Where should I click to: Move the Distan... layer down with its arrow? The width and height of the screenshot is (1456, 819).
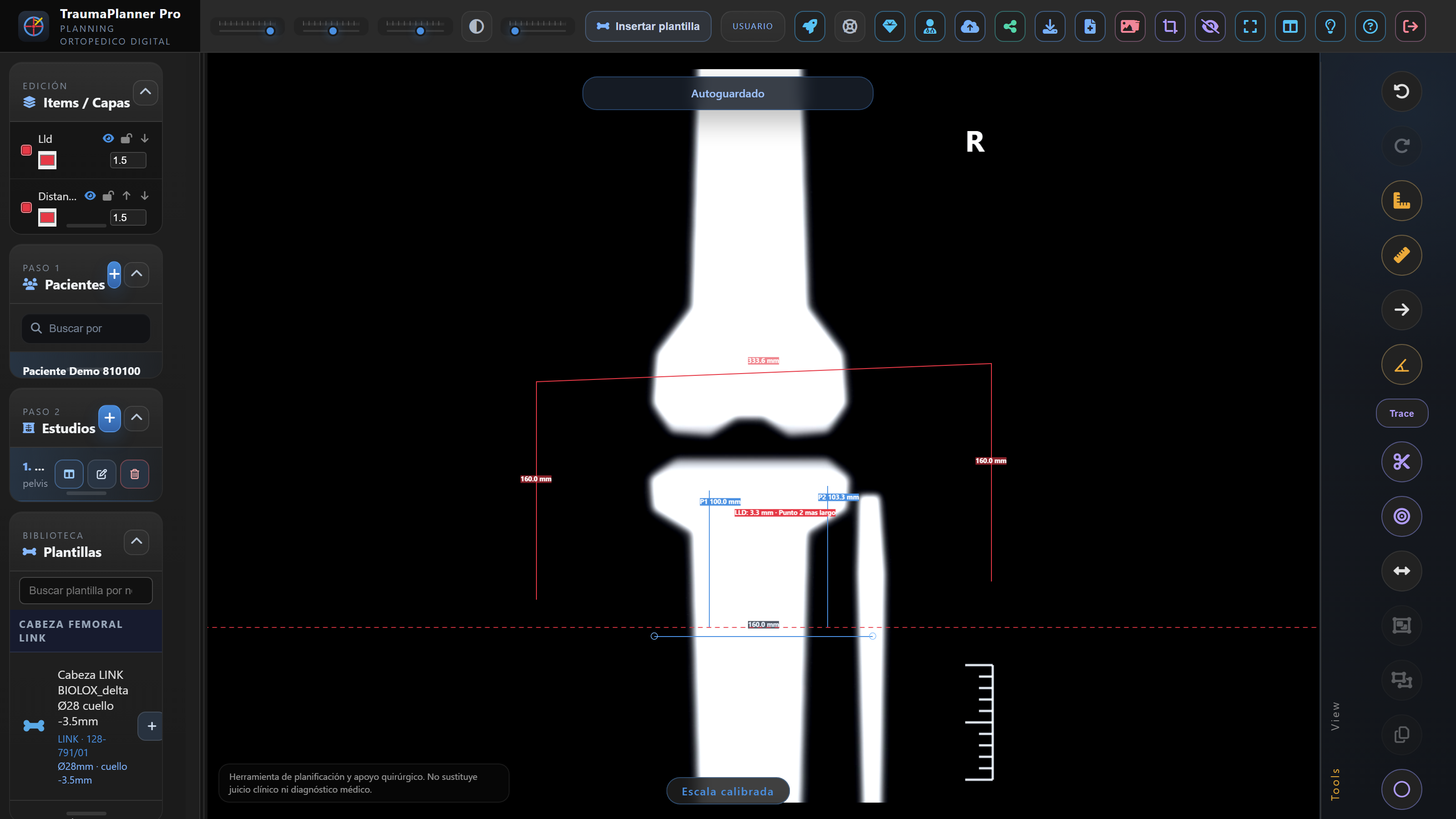[145, 196]
